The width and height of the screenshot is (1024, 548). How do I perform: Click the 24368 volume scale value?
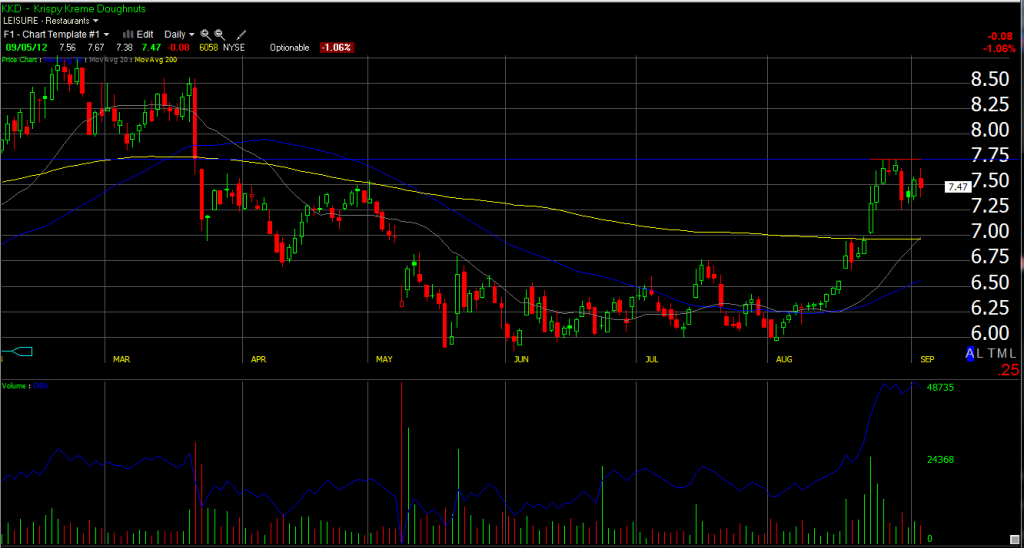pyautogui.click(x=941, y=460)
